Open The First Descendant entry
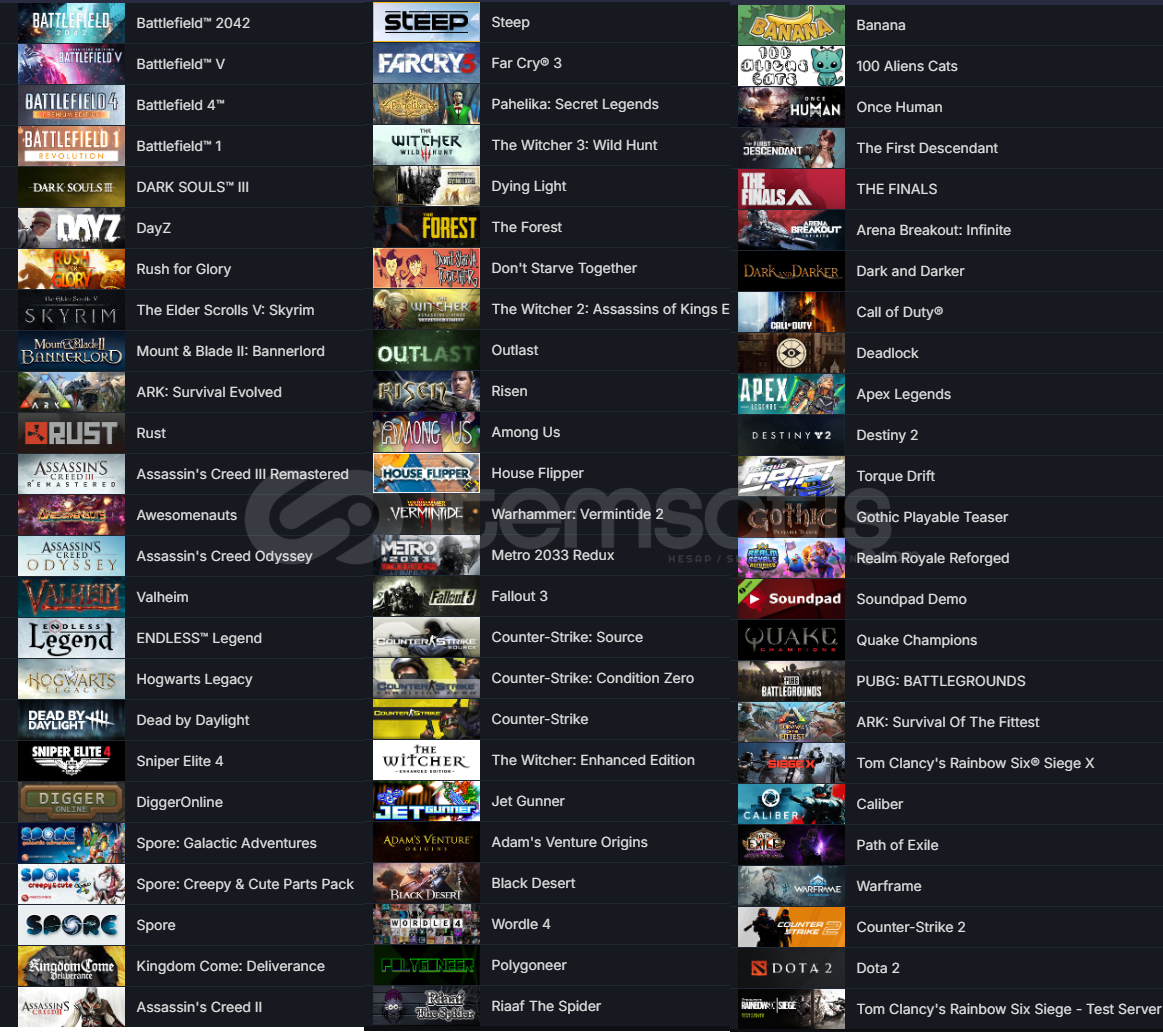1163x1035 pixels. coord(927,148)
